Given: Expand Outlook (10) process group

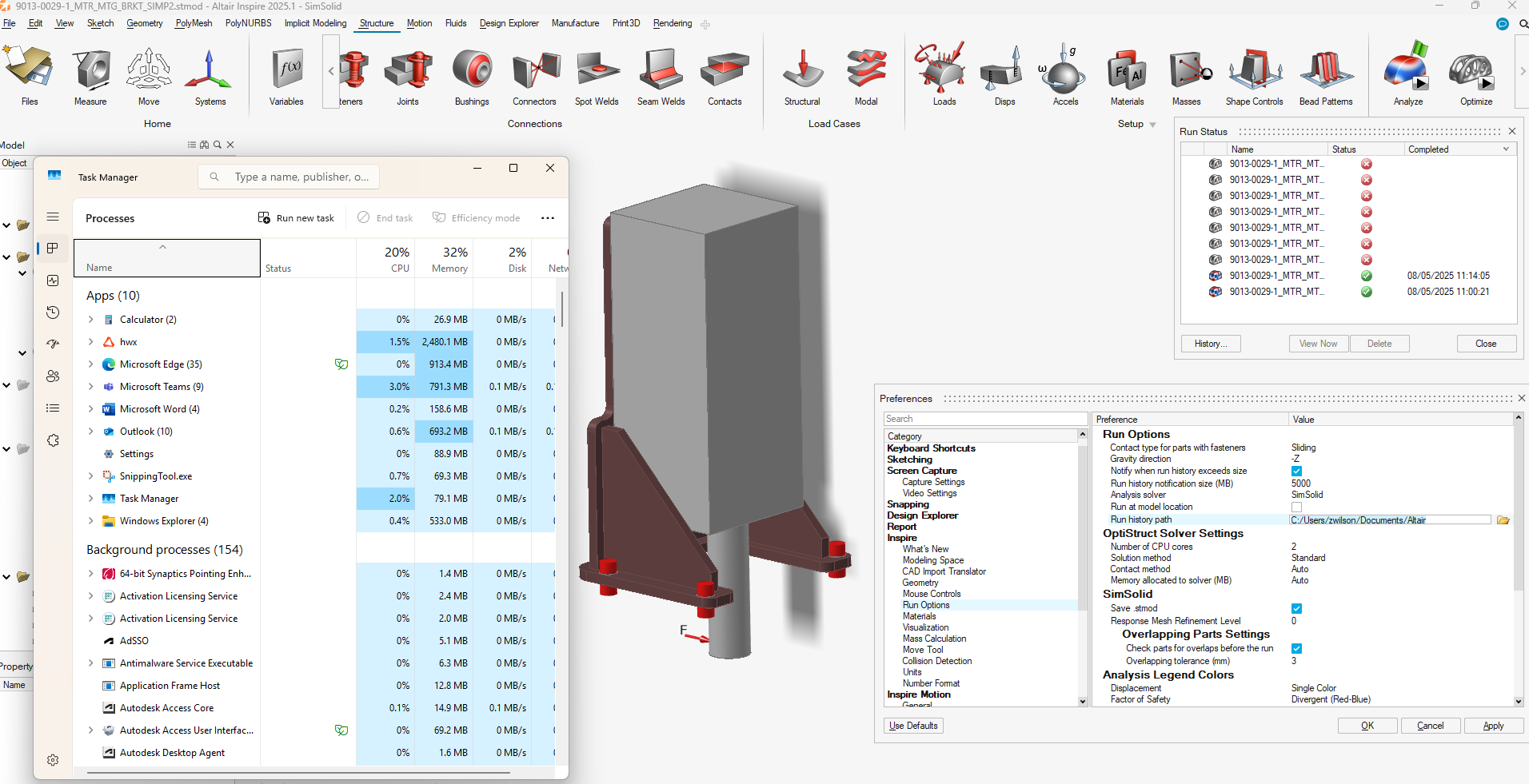Looking at the screenshot, I should (x=90, y=432).
